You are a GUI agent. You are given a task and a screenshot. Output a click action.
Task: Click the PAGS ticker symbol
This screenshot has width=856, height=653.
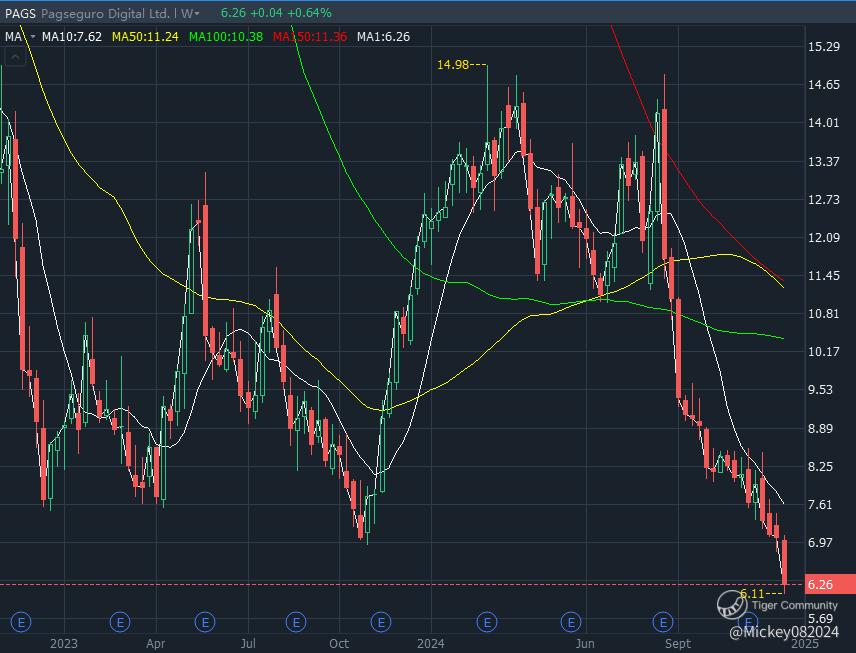tap(19, 13)
